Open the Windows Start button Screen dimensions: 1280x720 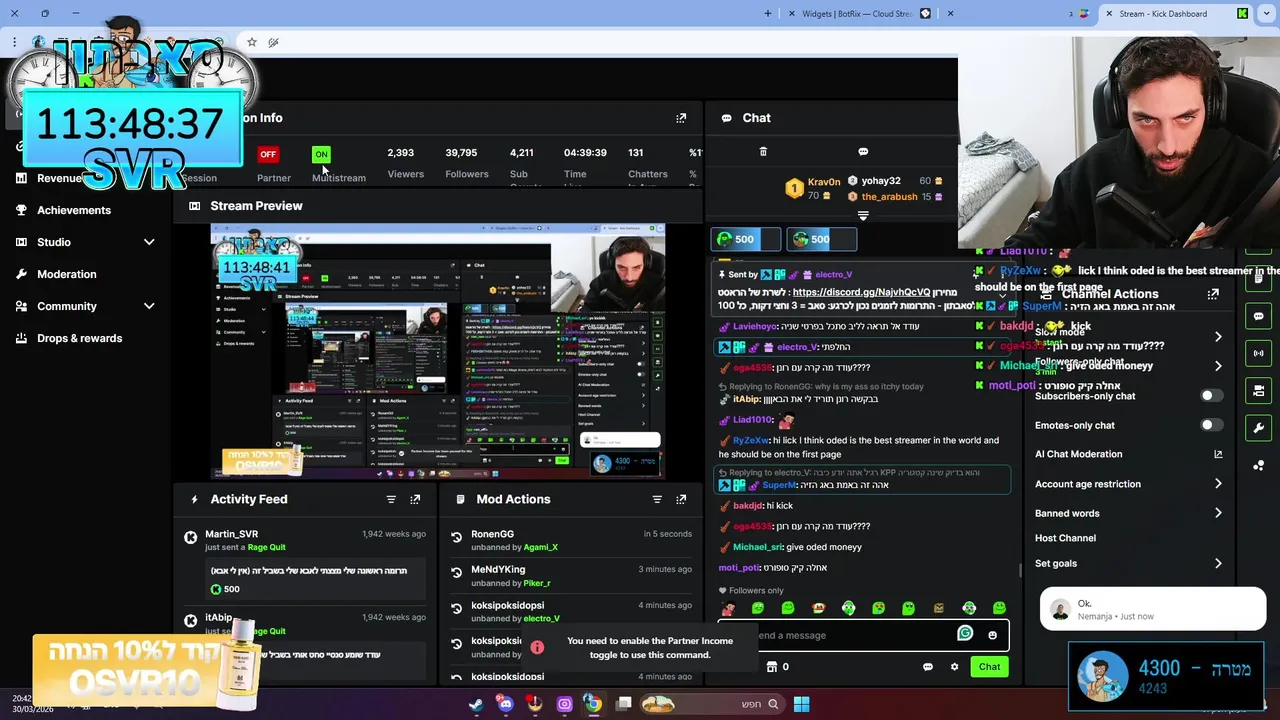click(x=801, y=704)
